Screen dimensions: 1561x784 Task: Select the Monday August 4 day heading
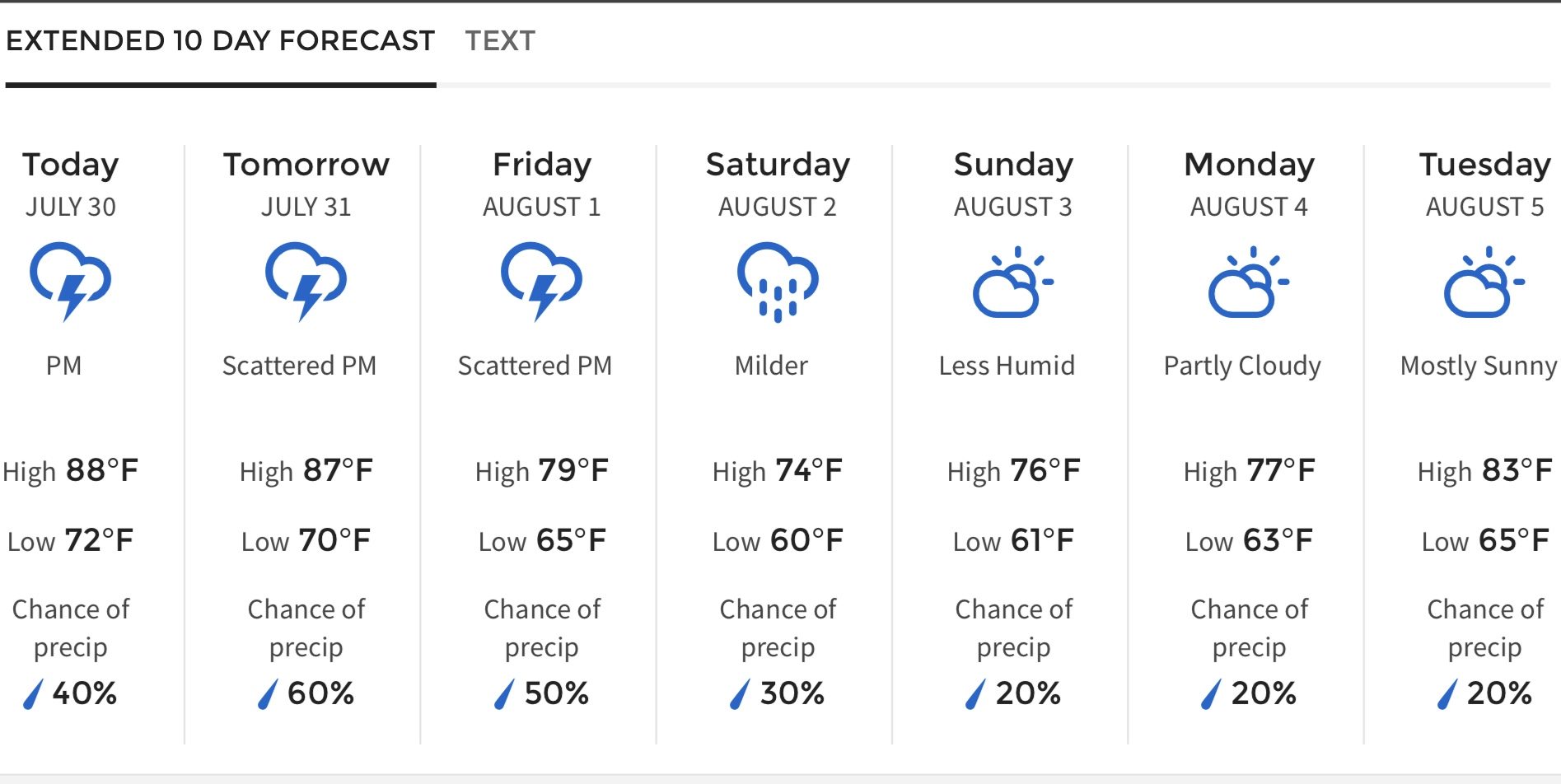tap(1249, 184)
